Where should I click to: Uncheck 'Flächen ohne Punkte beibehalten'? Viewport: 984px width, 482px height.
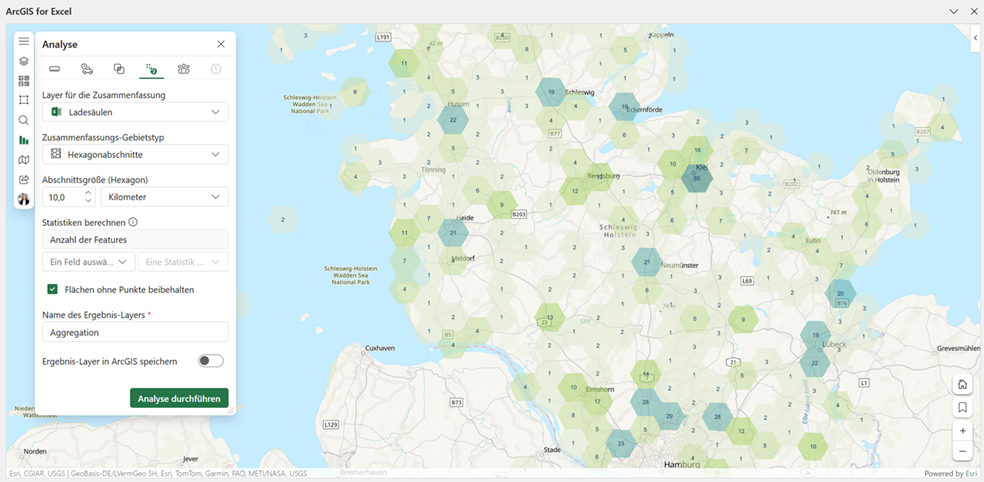[x=53, y=289]
